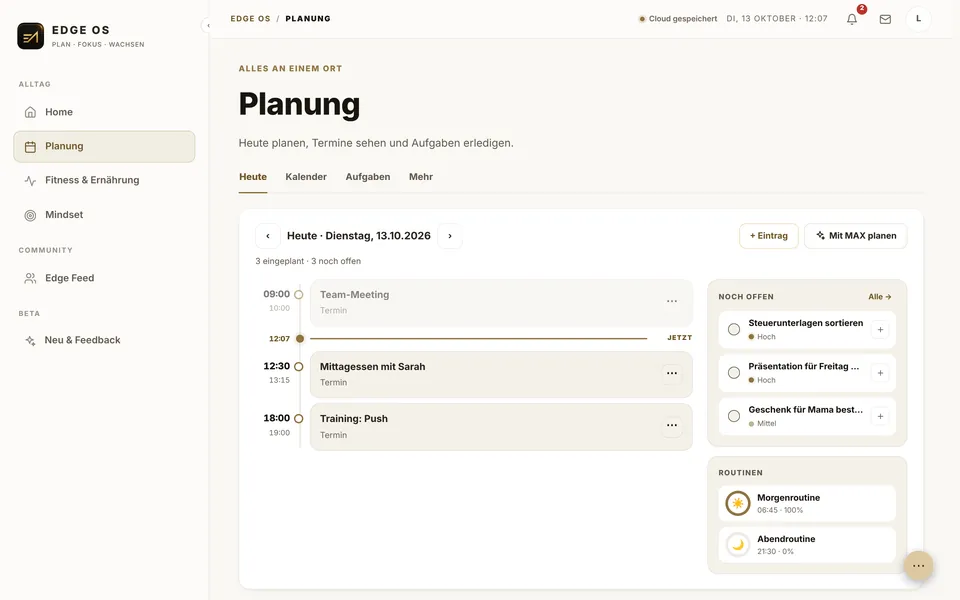Click Mit MAX planen button
This screenshot has width=960, height=600.
coord(855,236)
